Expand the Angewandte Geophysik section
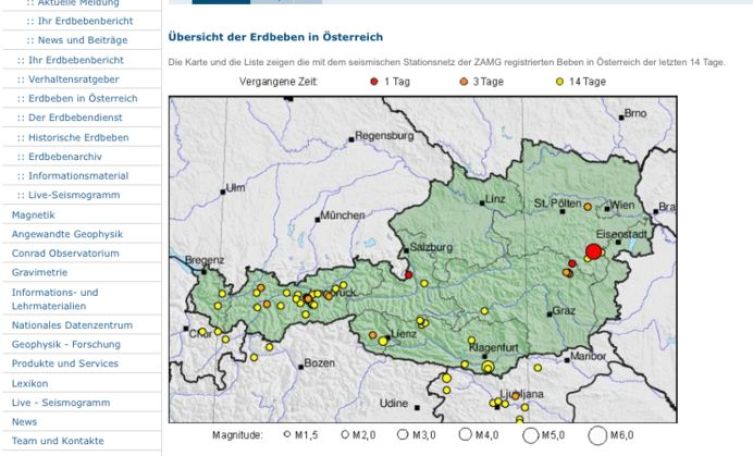This screenshot has height=456, width=753. (67, 233)
